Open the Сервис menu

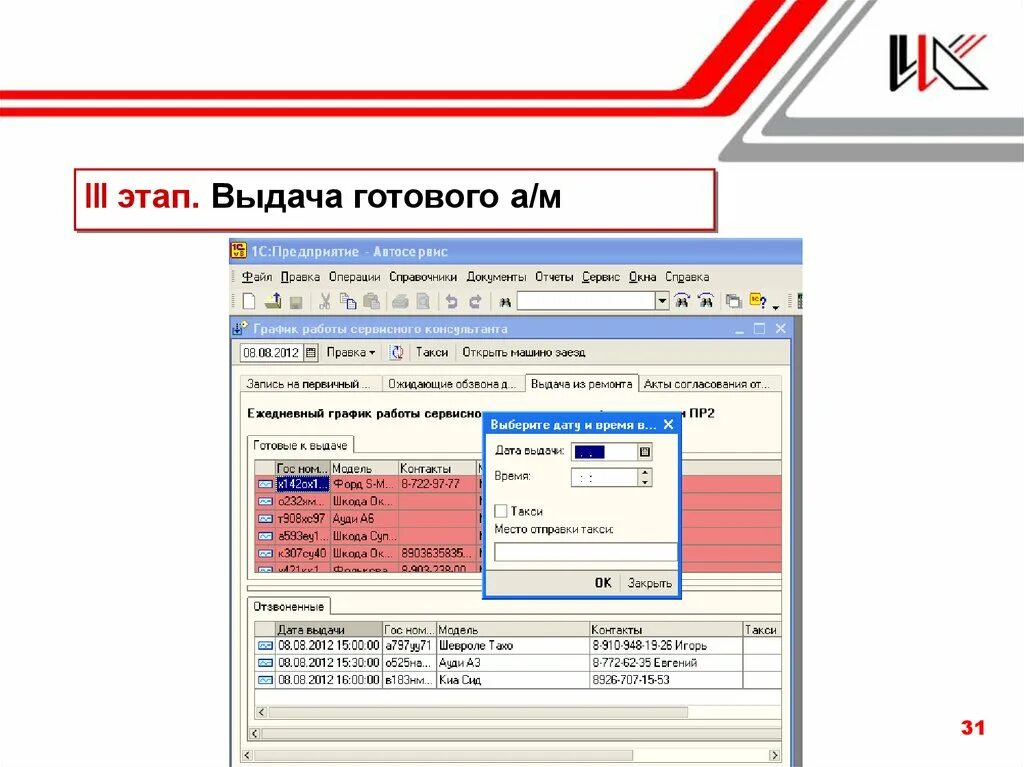601,277
